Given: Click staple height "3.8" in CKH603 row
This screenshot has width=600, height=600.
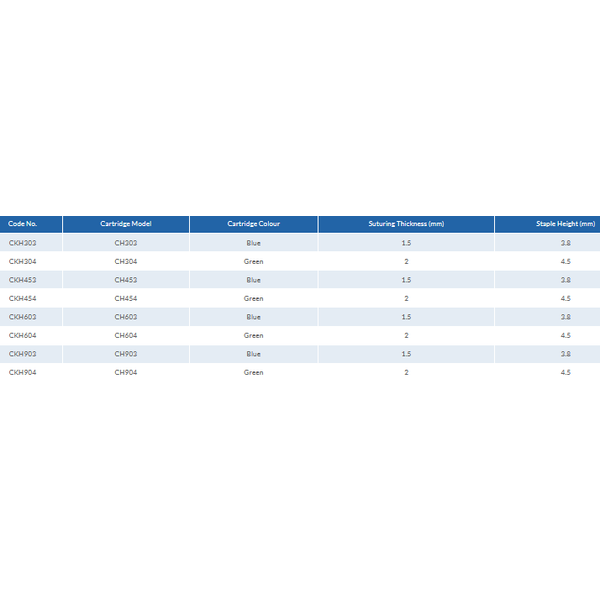Looking at the screenshot, I should (x=566, y=317).
